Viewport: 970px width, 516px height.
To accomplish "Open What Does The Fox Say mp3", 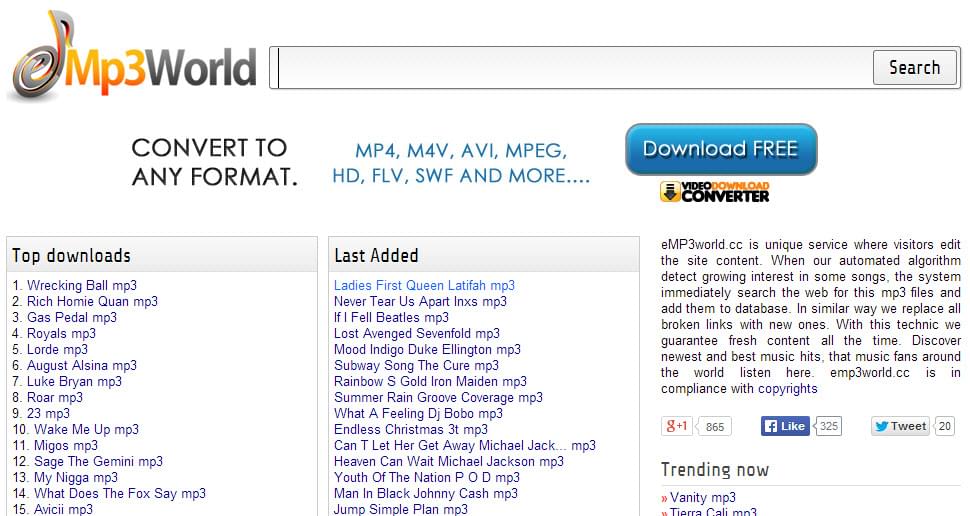I will click(120, 494).
